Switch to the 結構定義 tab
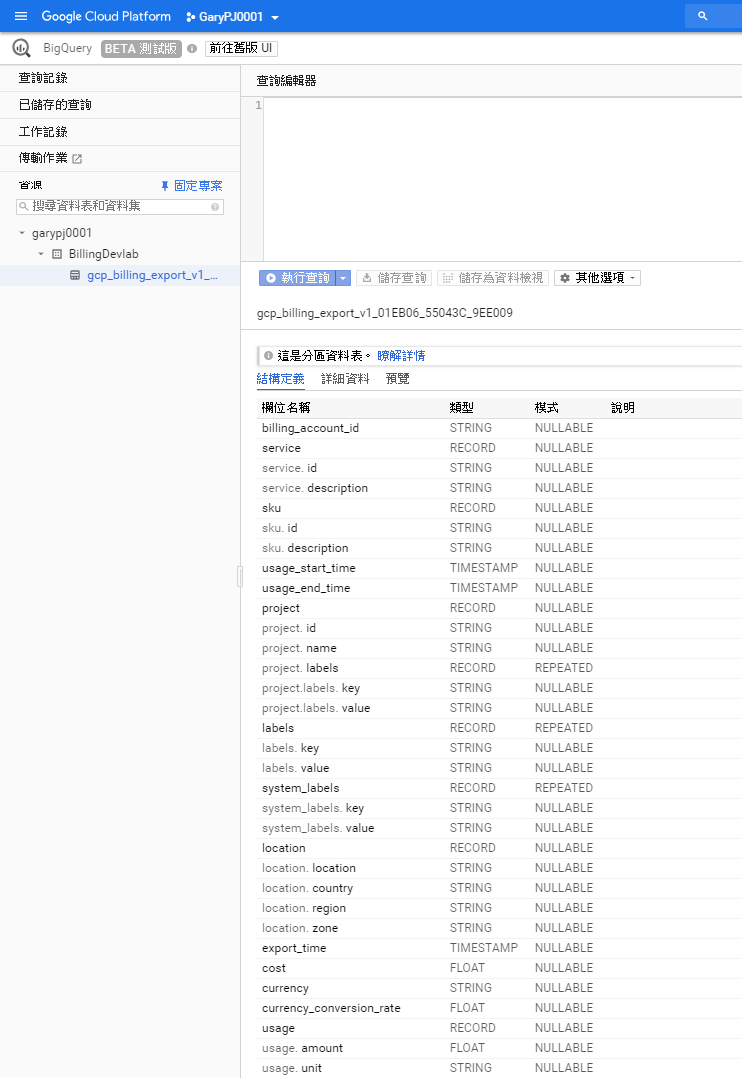This screenshot has width=742, height=1078. pyautogui.click(x=281, y=379)
